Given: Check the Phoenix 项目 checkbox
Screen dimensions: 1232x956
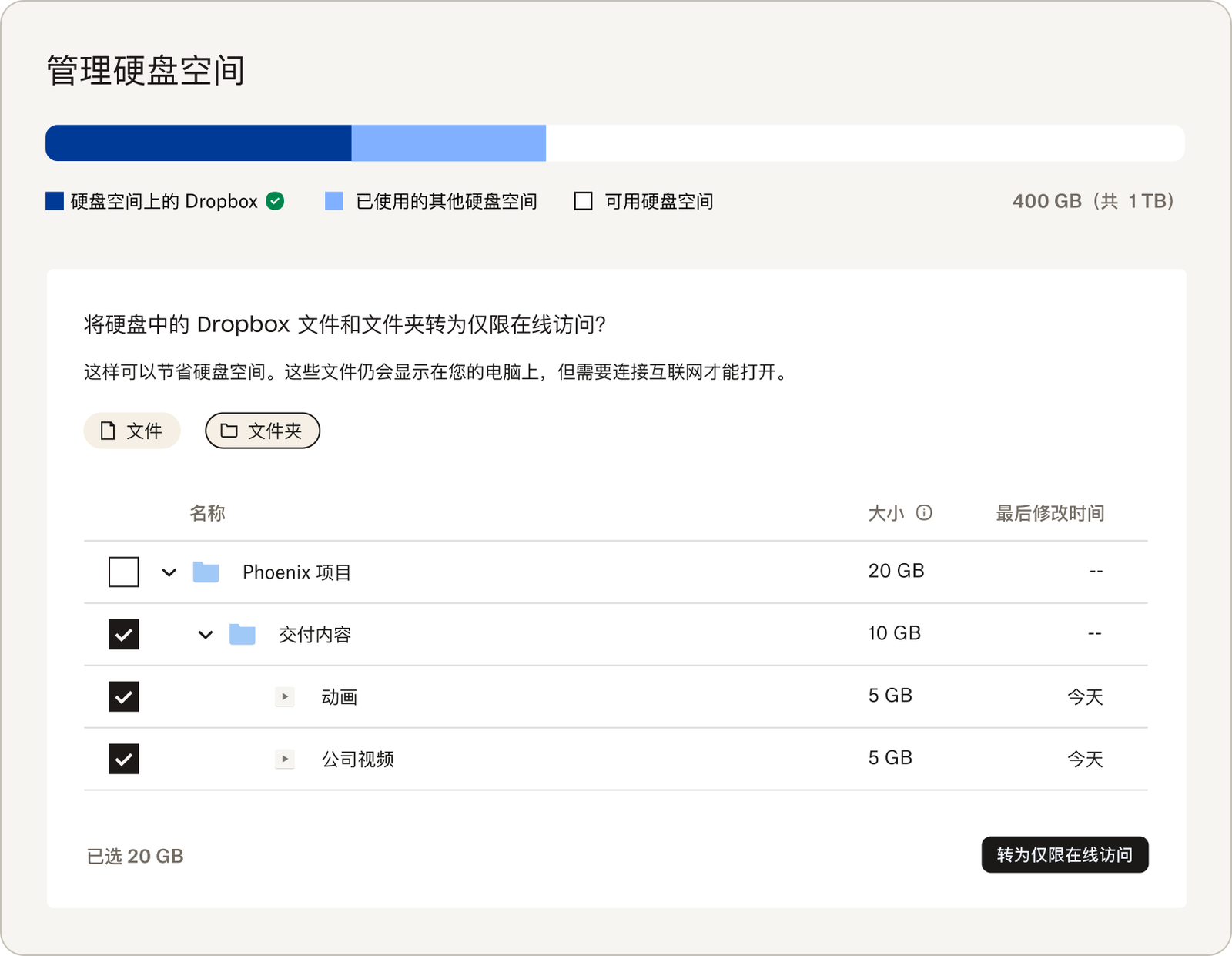Looking at the screenshot, I should point(123,571).
